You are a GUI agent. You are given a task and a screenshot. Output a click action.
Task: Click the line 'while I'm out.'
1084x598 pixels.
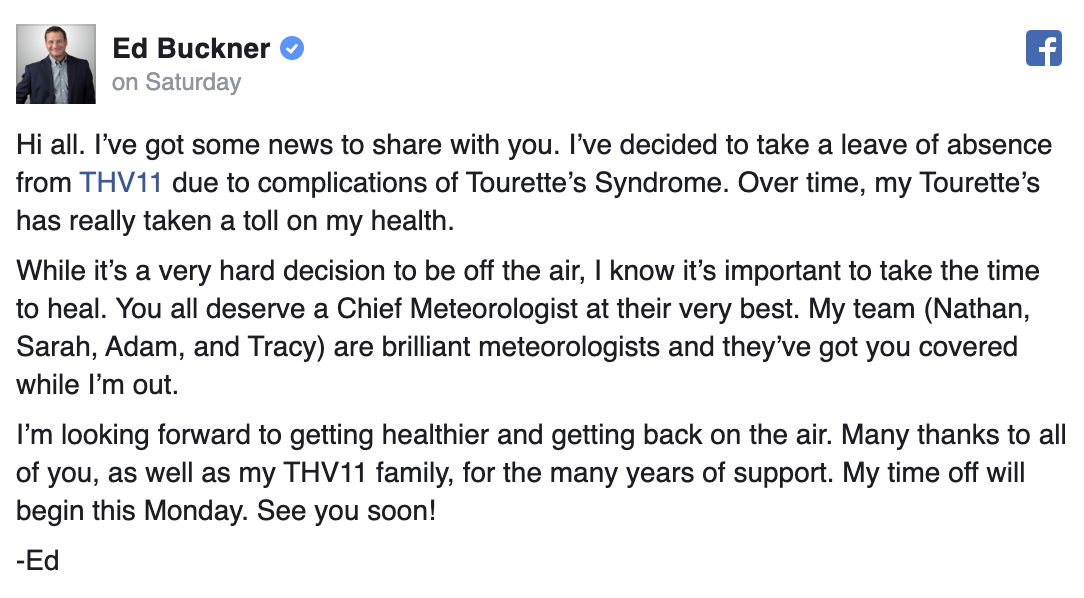(97, 385)
